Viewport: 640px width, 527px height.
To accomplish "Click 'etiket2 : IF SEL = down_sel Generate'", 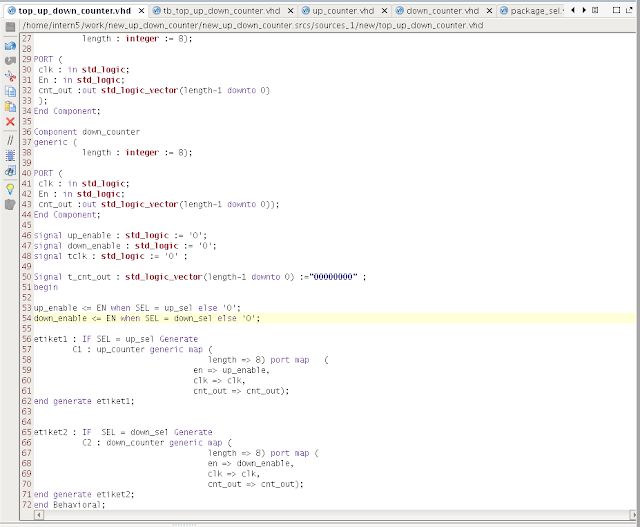I will coord(123,432).
